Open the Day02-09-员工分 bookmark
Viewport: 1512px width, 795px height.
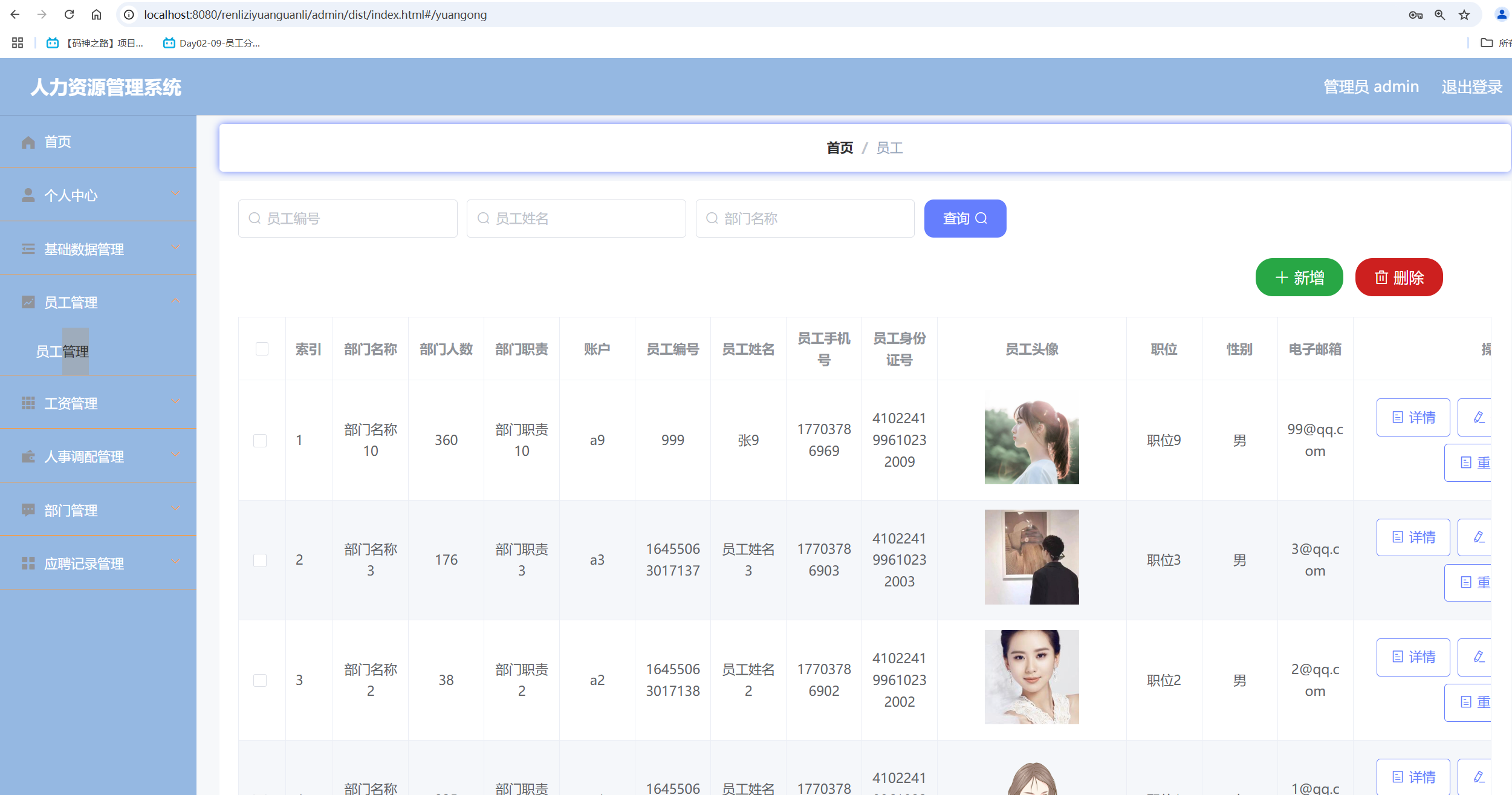pos(212,43)
